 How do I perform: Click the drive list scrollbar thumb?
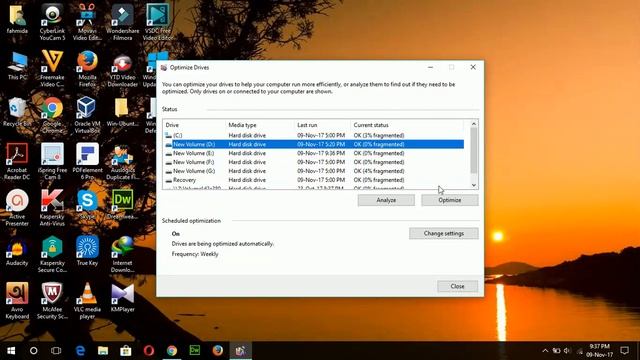(x=473, y=150)
